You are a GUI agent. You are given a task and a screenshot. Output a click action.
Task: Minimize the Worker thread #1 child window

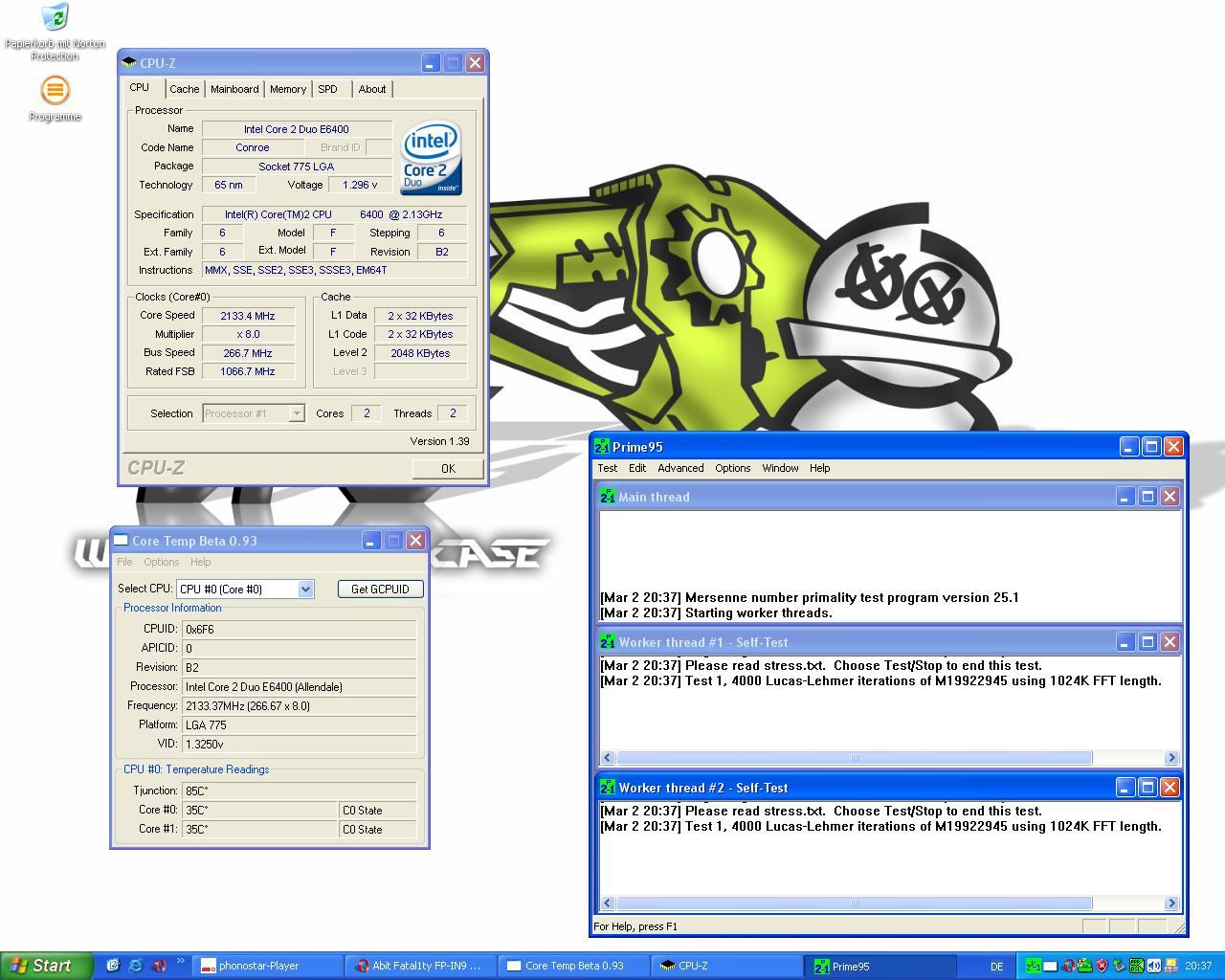coord(1125,642)
